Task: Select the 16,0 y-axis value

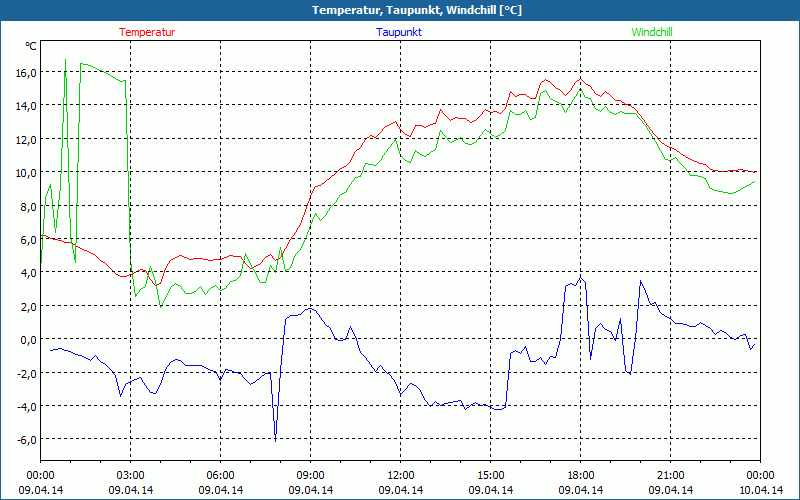Action: click(x=26, y=72)
